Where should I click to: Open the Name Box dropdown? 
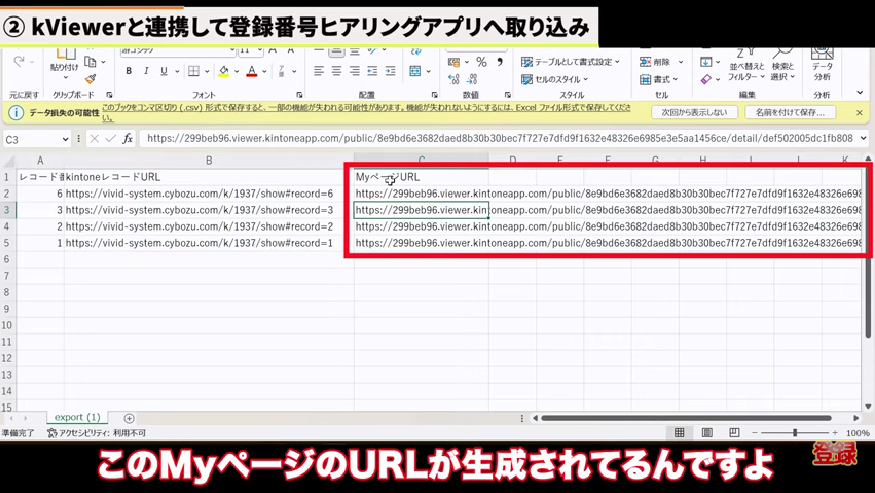point(67,139)
